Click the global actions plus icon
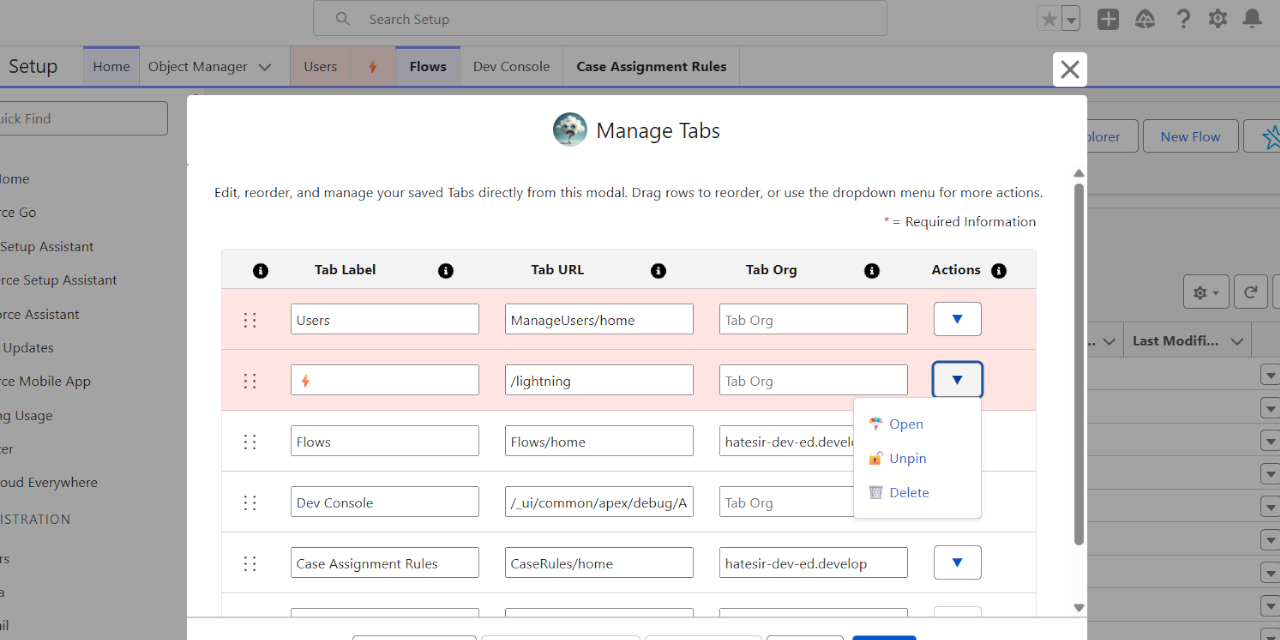 1108,19
